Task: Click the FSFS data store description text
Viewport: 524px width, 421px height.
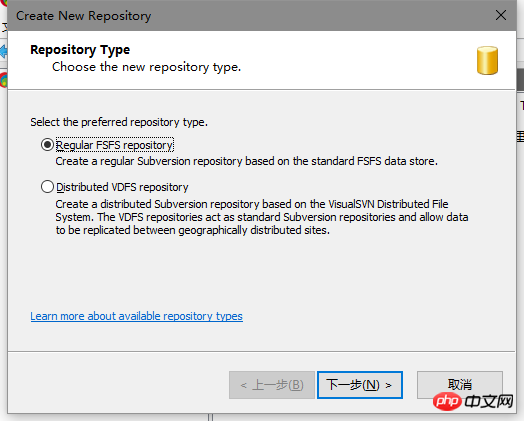Action: tap(246, 161)
